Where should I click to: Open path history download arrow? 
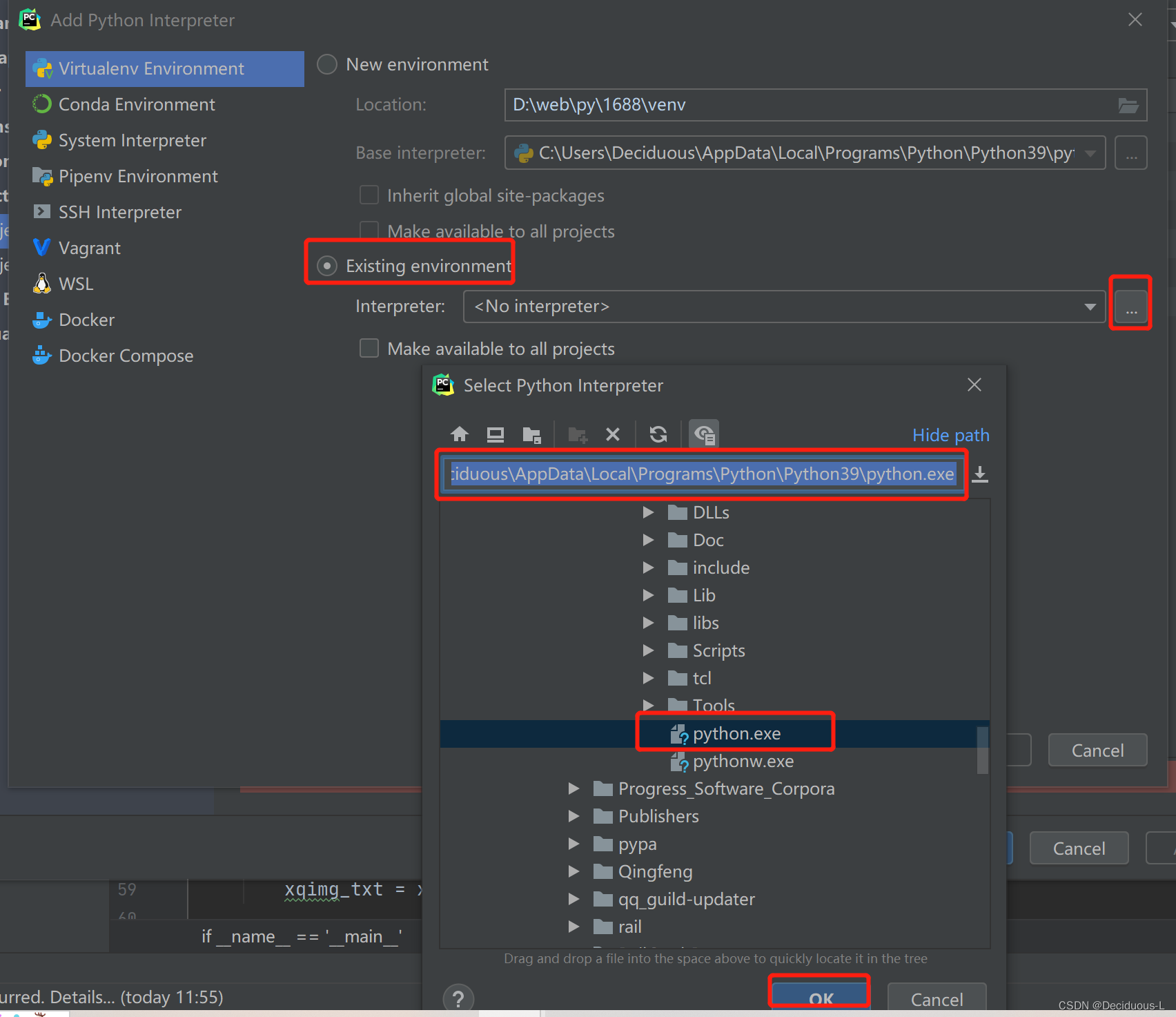click(980, 474)
